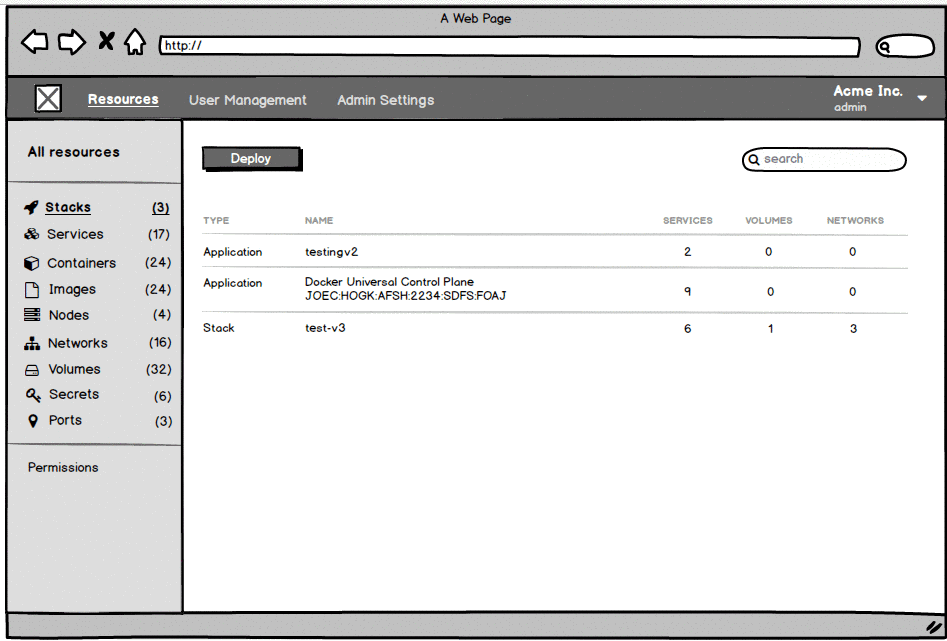Open the testingv2 stack row
This screenshot has height=641, width=947.
(555, 252)
